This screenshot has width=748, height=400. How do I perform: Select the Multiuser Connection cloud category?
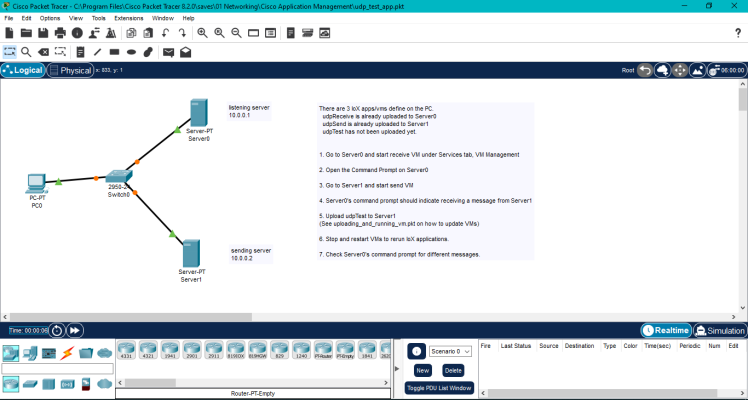click(x=104, y=353)
